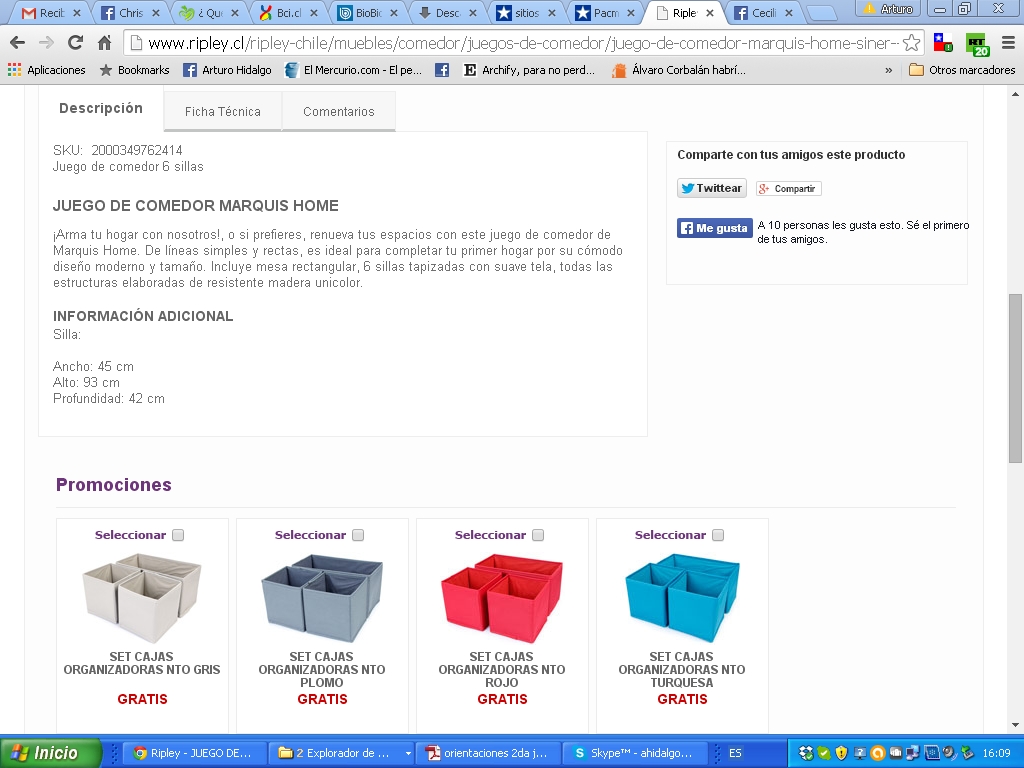Go to the browser home page icon
This screenshot has width=1024, height=768.
104,43
